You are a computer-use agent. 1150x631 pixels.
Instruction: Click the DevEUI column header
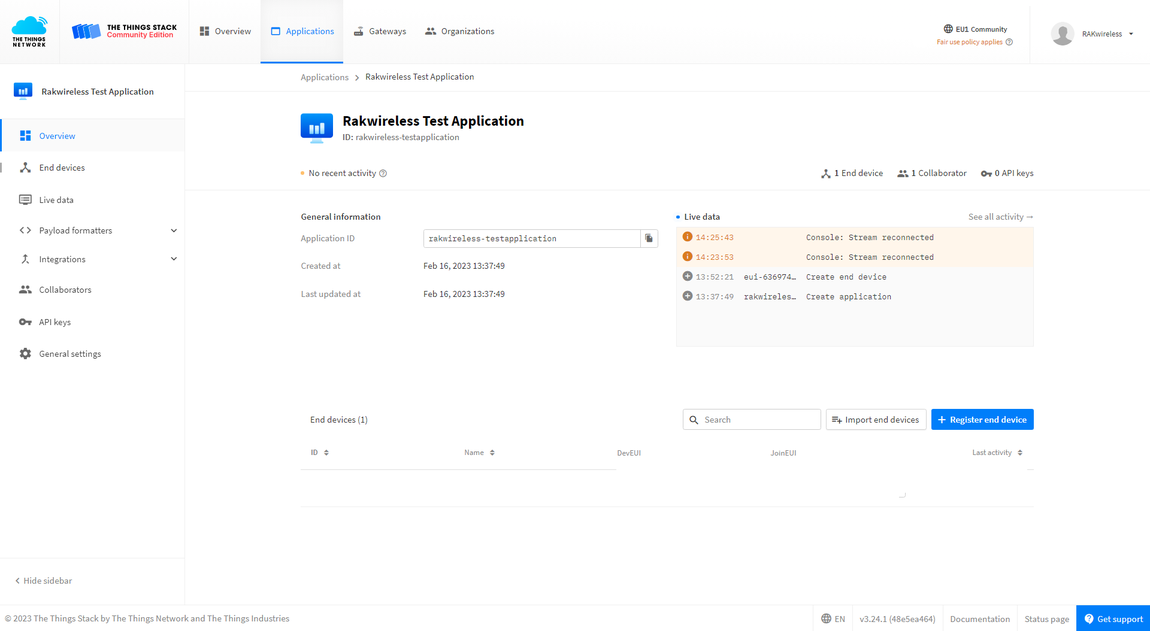click(x=629, y=453)
